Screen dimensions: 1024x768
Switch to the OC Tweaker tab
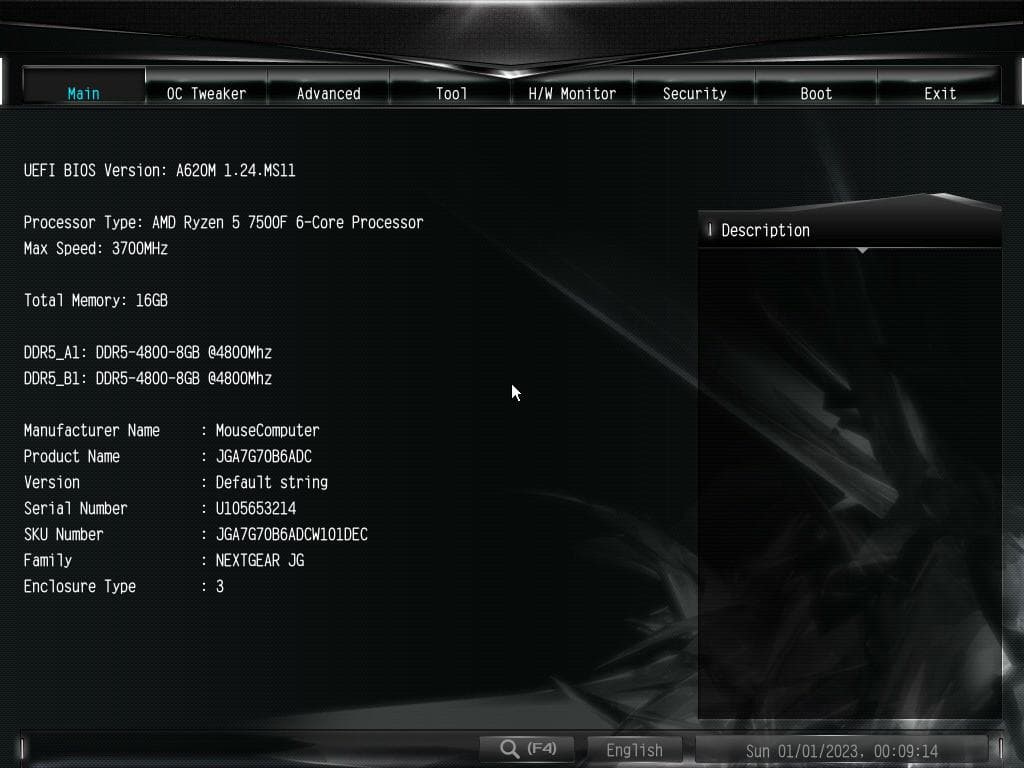(x=206, y=86)
